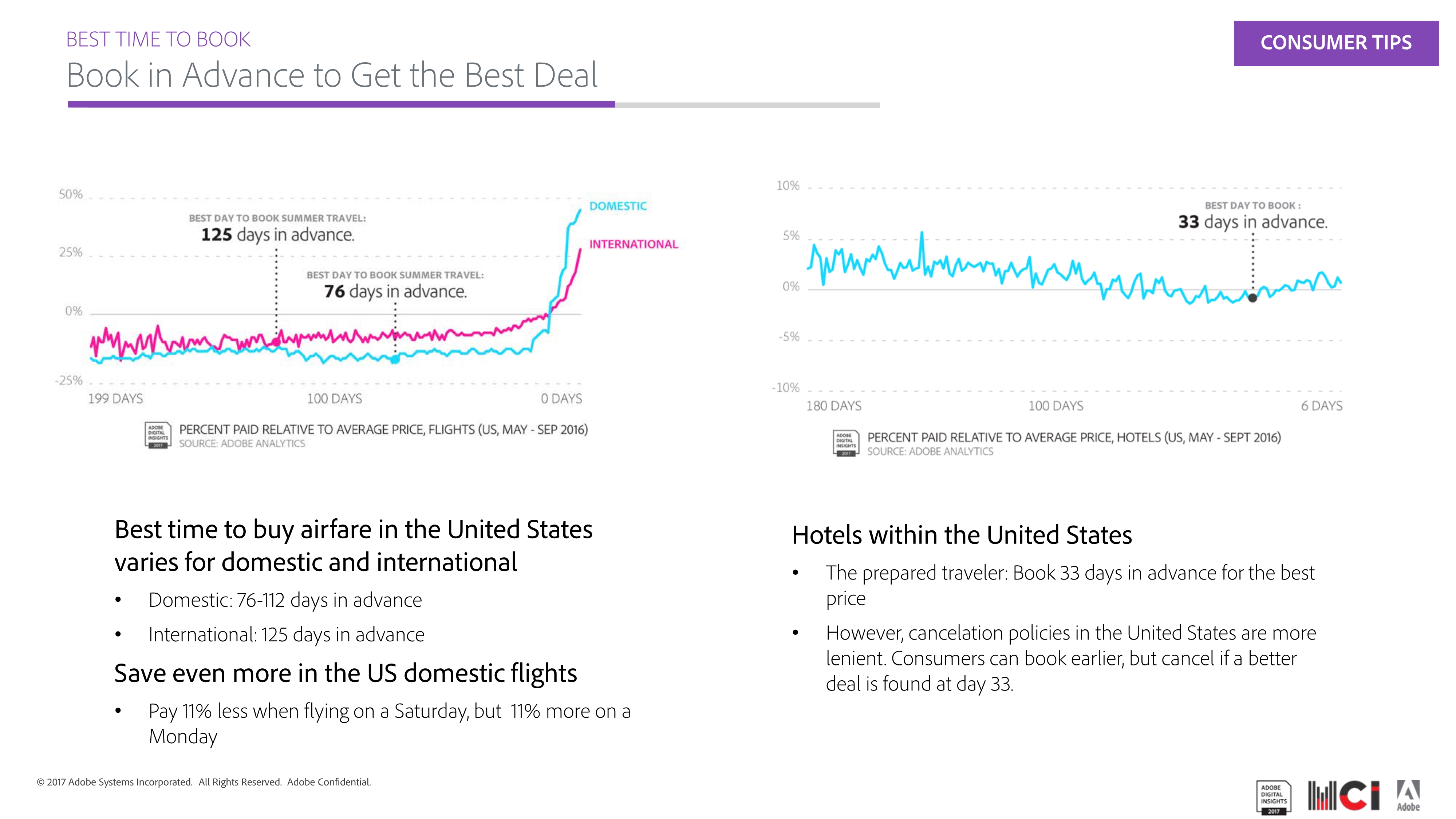Click the red and black CI logo
This screenshot has width=1456, height=819.
click(x=1343, y=795)
